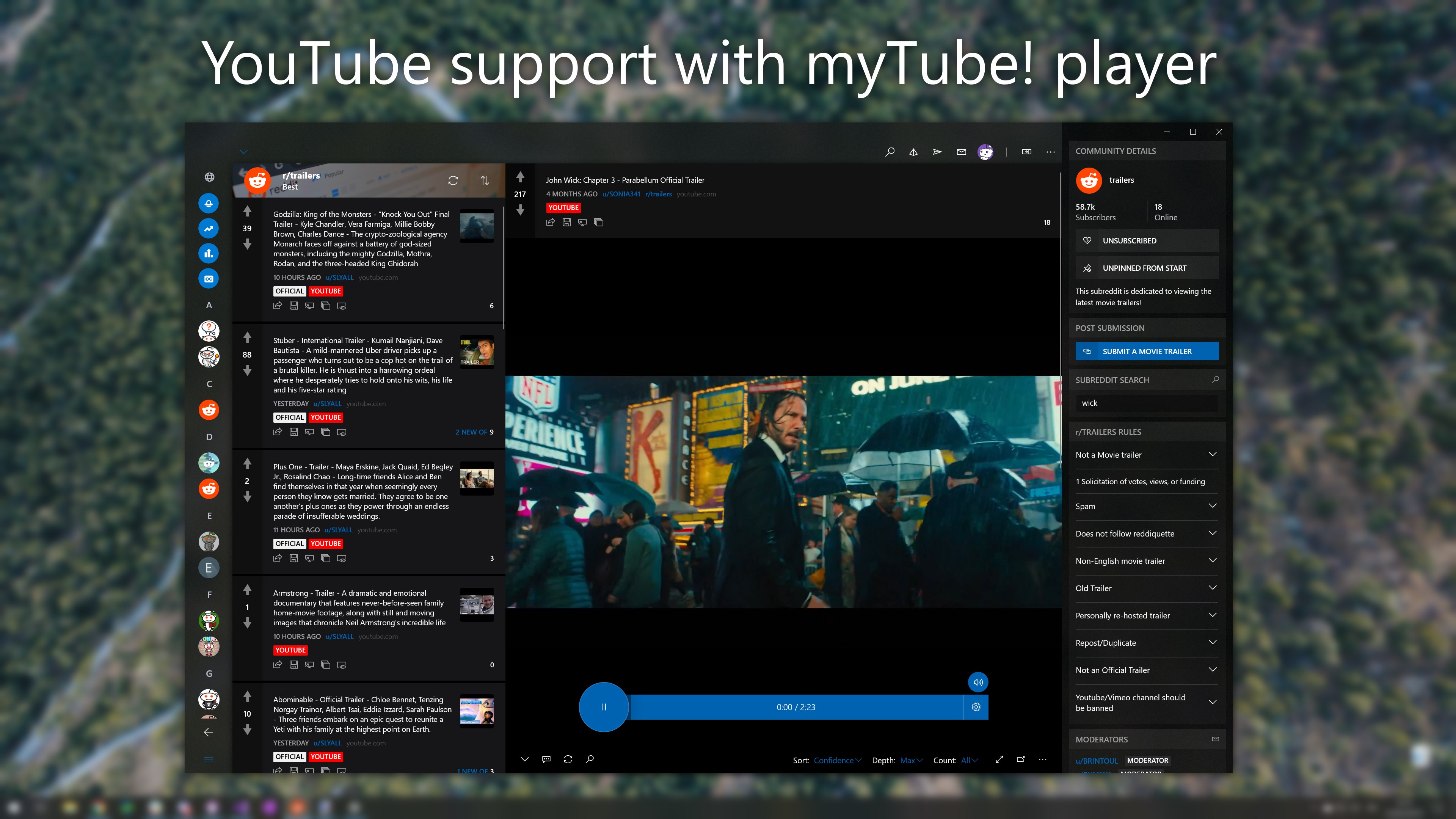1456x819 pixels.
Task: Open the sort order arrows for r/trailers
Action: click(x=485, y=180)
